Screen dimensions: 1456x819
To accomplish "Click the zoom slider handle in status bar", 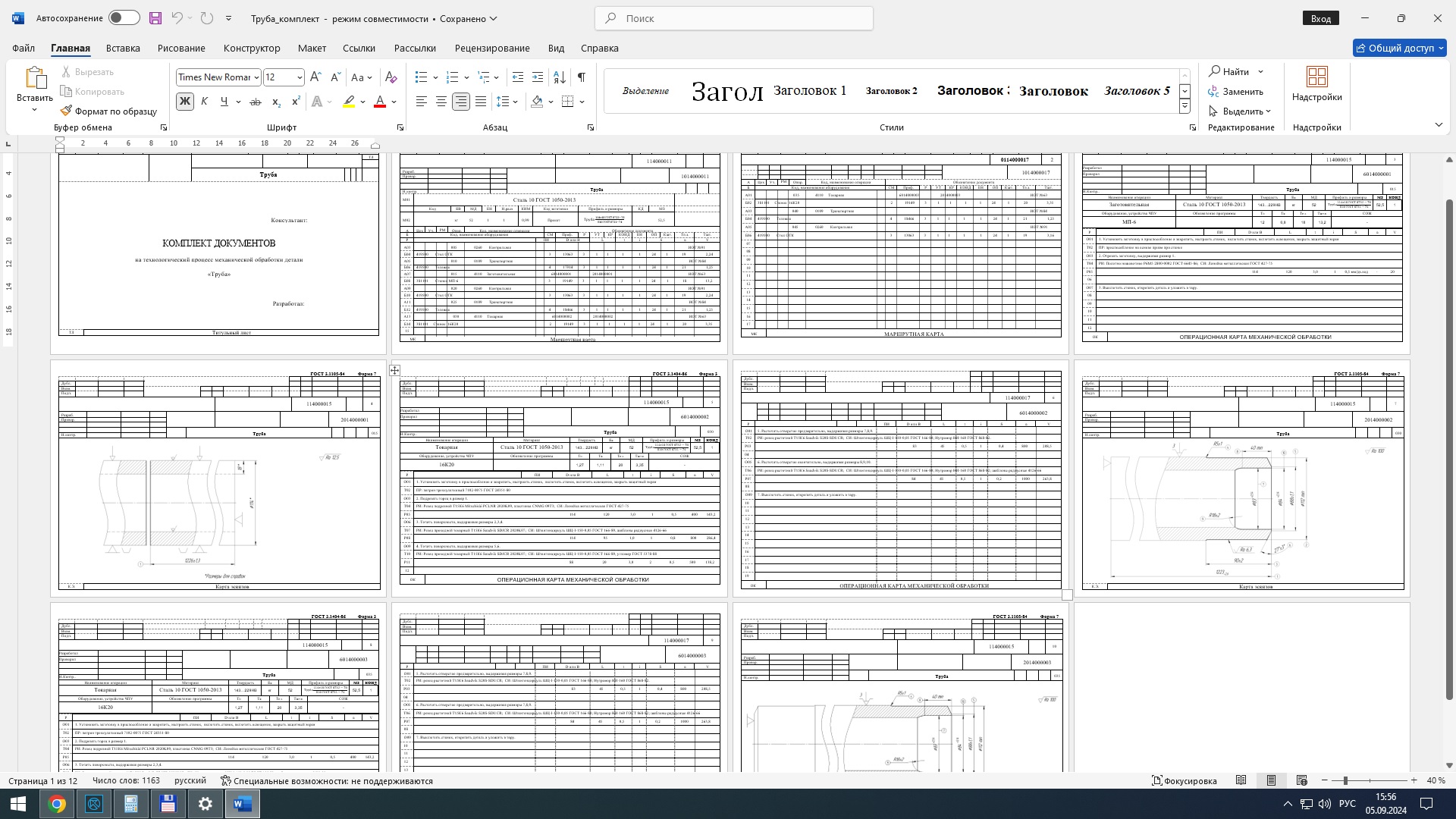I will click(x=1345, y=780).
